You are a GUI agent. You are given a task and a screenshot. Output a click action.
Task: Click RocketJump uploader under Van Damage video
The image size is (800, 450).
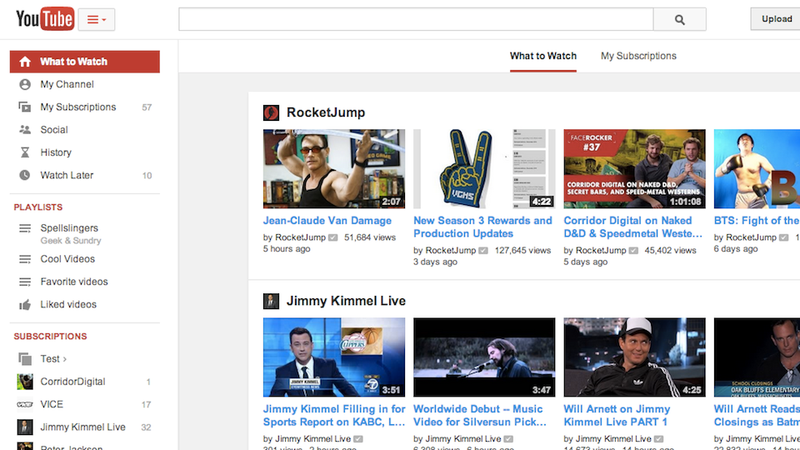(300, 237)
